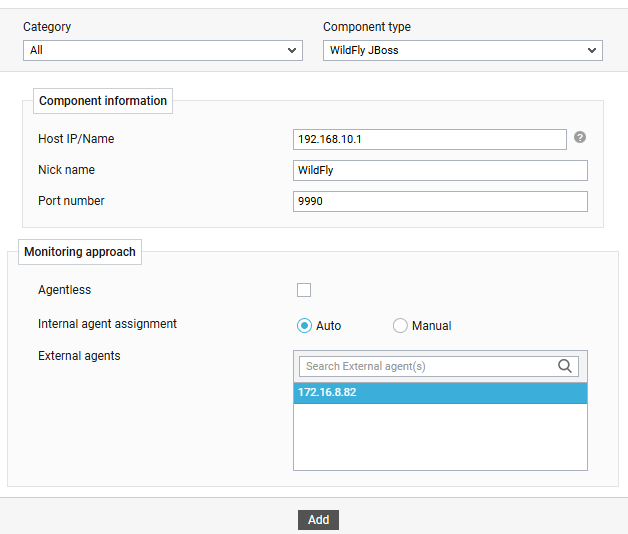Click the Category label text
The image size is (628, 534).
point(47,27)
